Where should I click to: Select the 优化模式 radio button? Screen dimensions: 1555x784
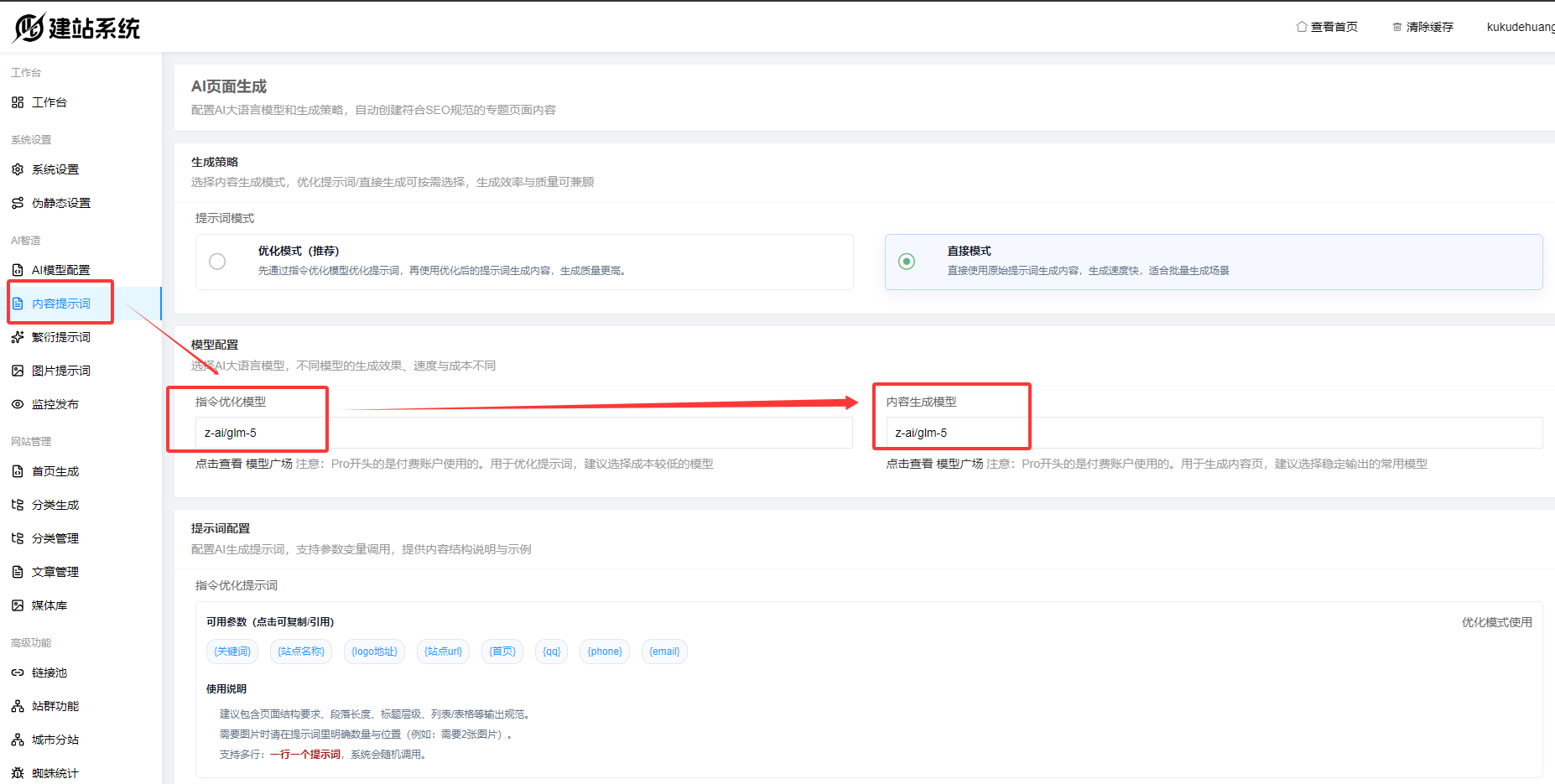[x=217, y=261]
